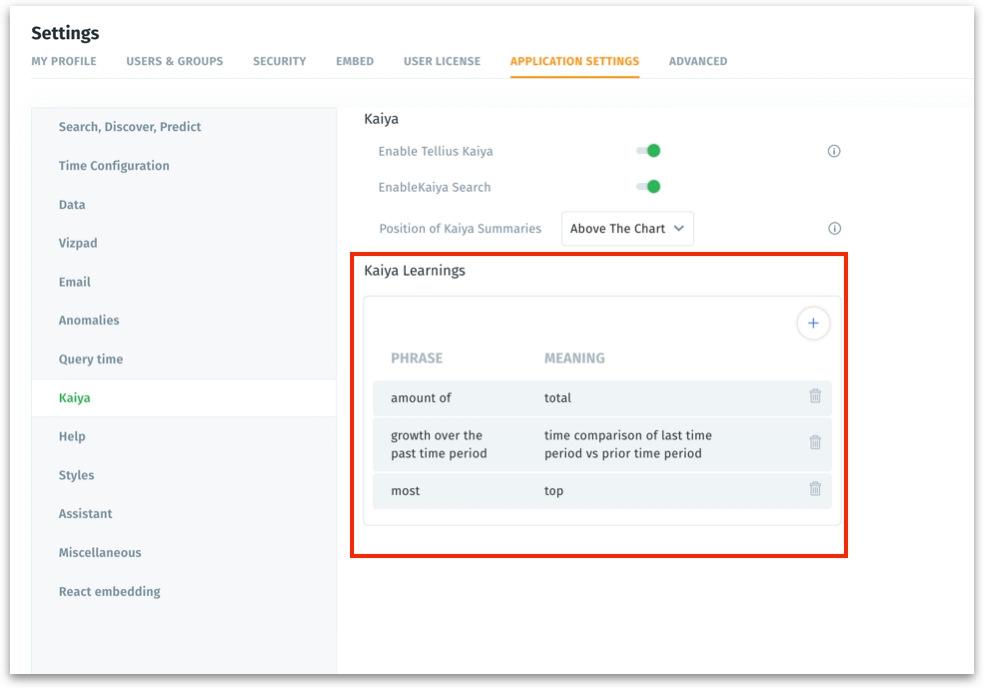
Task: Select the User License tab
Action: pos(442,61)
